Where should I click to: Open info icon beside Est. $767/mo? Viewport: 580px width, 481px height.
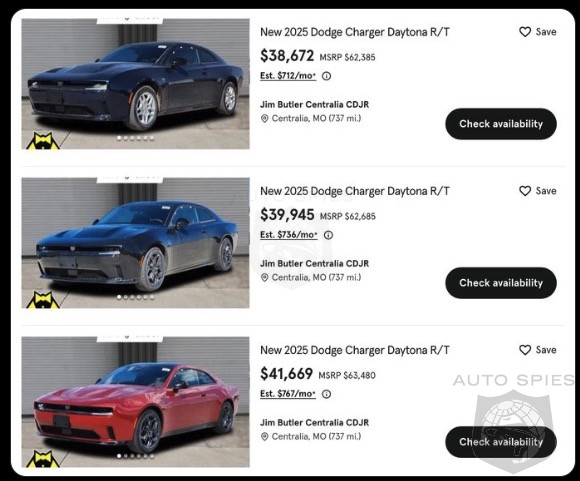click(x=326, y=394)
